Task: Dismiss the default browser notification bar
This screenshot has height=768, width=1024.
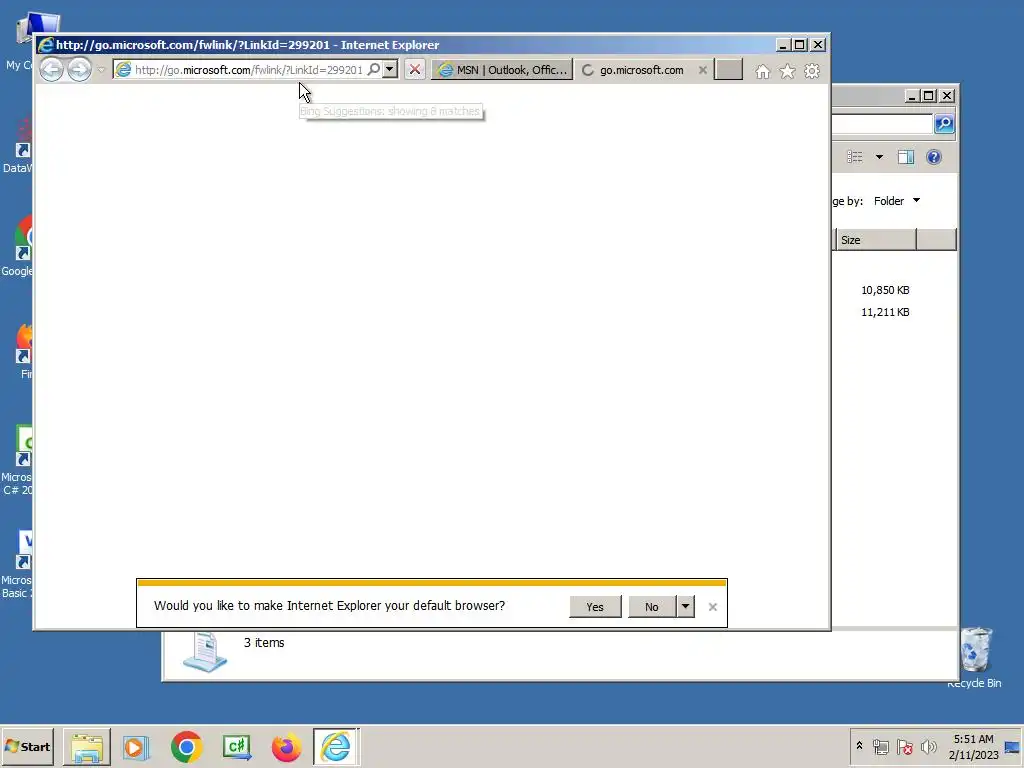Action: click(712, 607)
